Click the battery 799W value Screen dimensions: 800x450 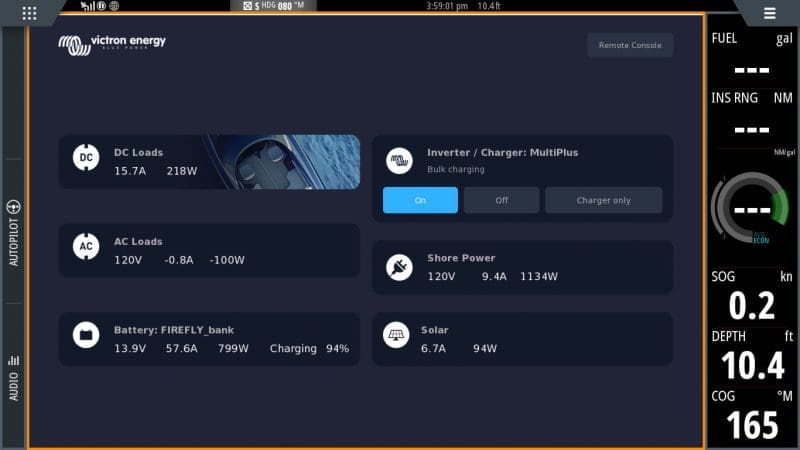click(233, 348)
